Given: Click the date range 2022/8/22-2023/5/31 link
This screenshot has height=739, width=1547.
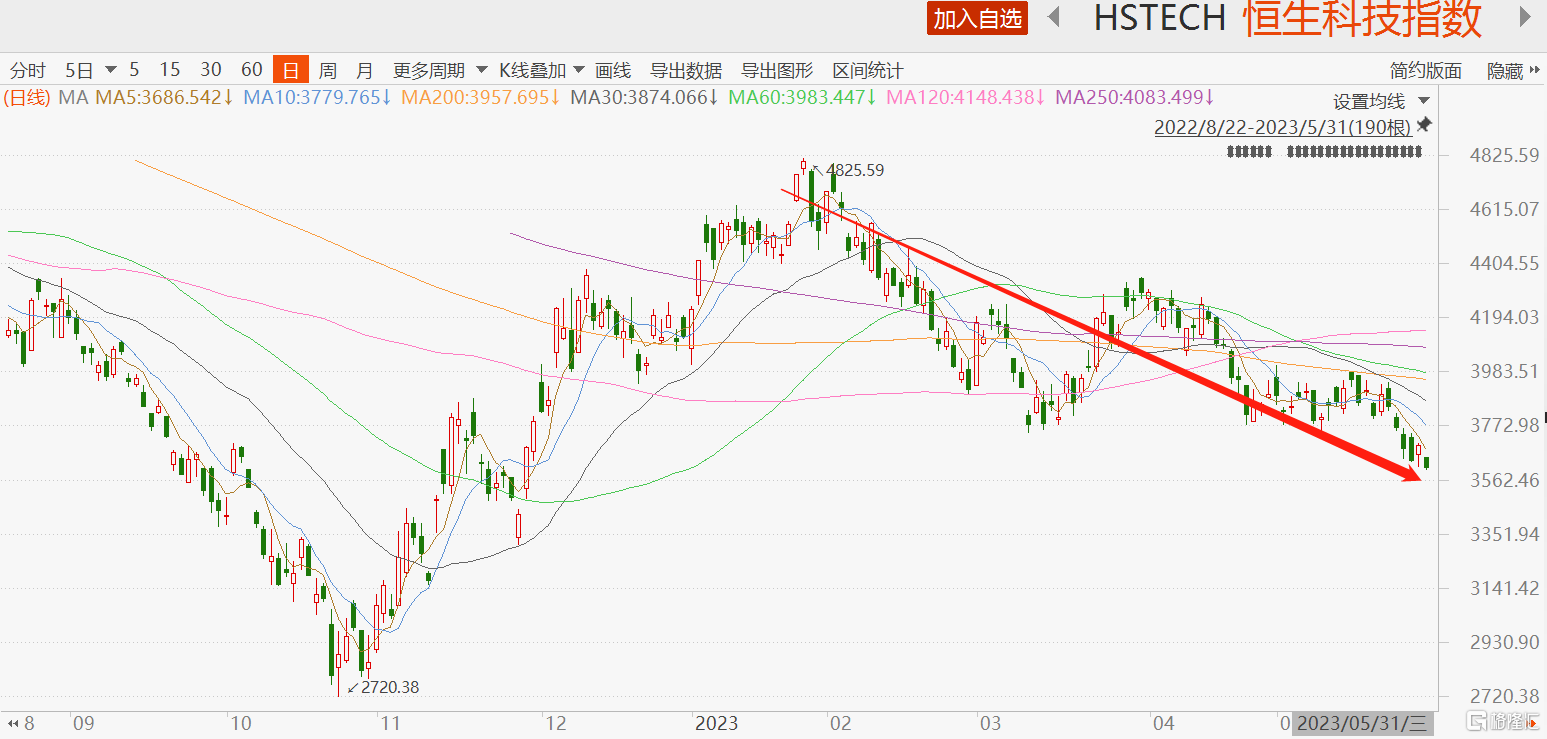Looking at the screenshot, I should click(1282, 127).
